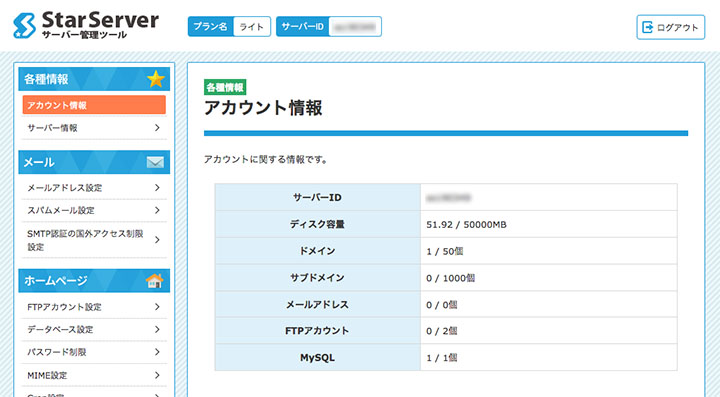
Task: Click the house icon in ホームページ header
Action: point(155,280)
